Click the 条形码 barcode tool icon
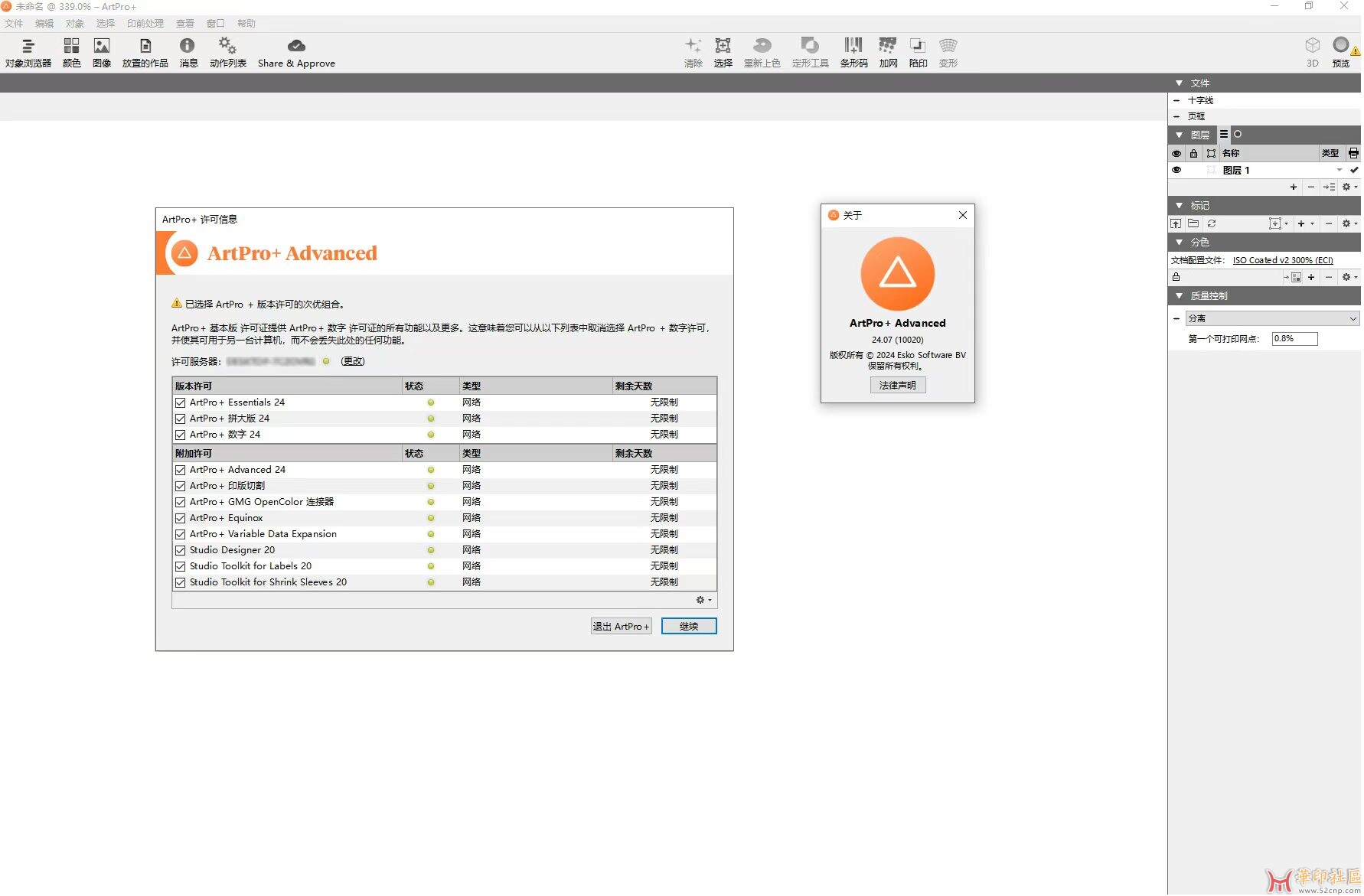This screenshot has height=896, width=1364. [853, 54]
